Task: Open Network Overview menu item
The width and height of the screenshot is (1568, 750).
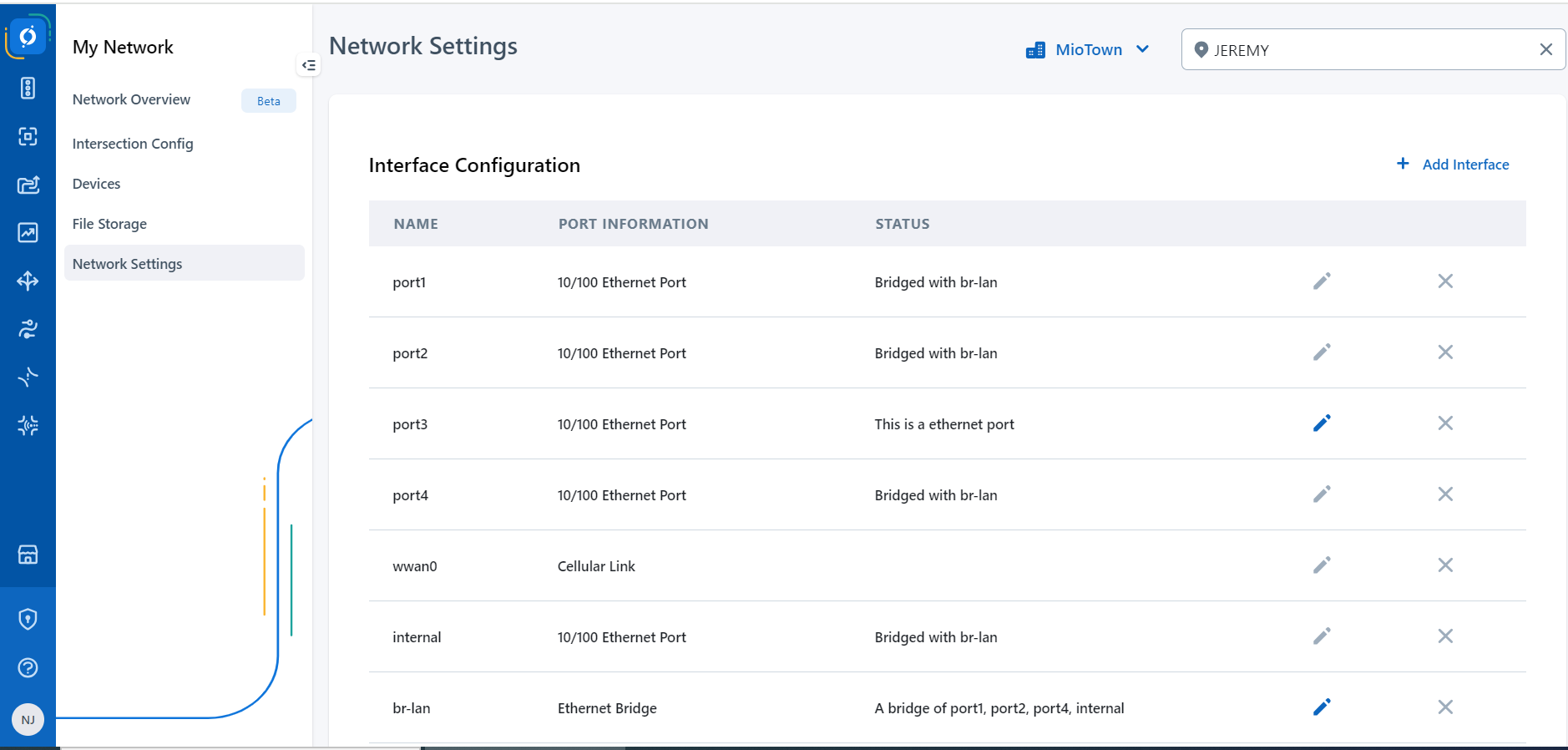Action: pyautogui.click(x=131, y=99)
